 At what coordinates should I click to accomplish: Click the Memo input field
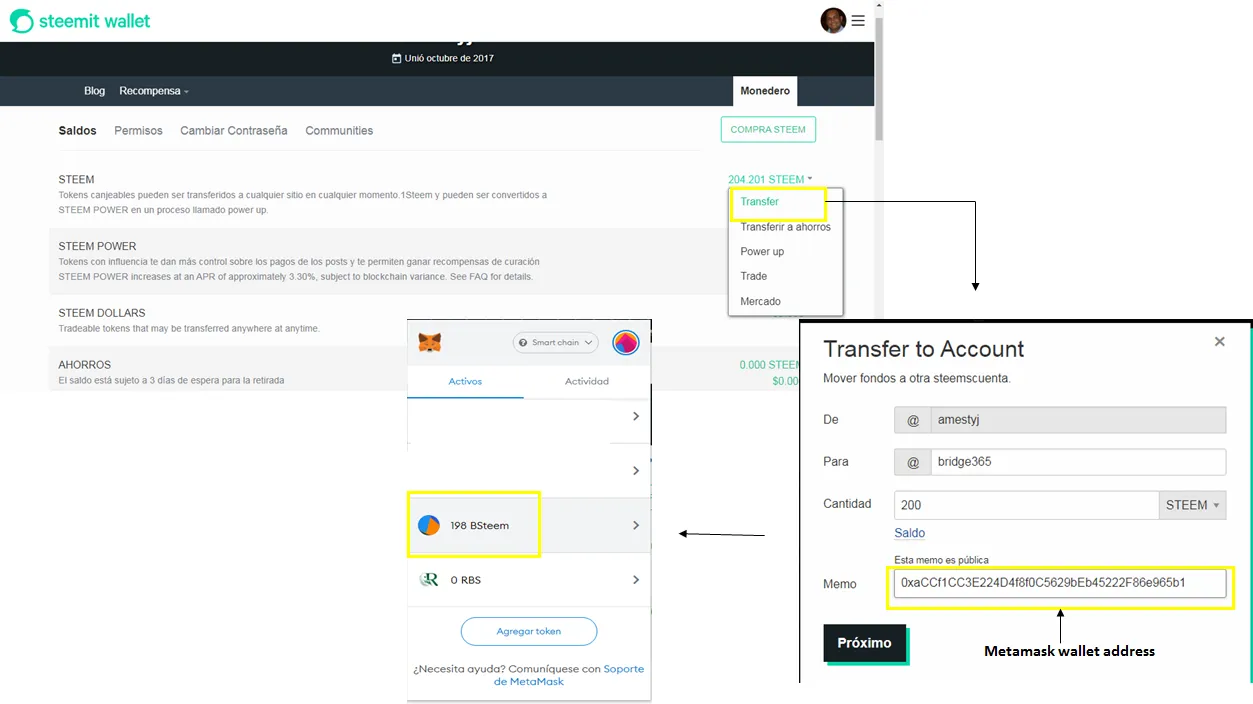1060,583
